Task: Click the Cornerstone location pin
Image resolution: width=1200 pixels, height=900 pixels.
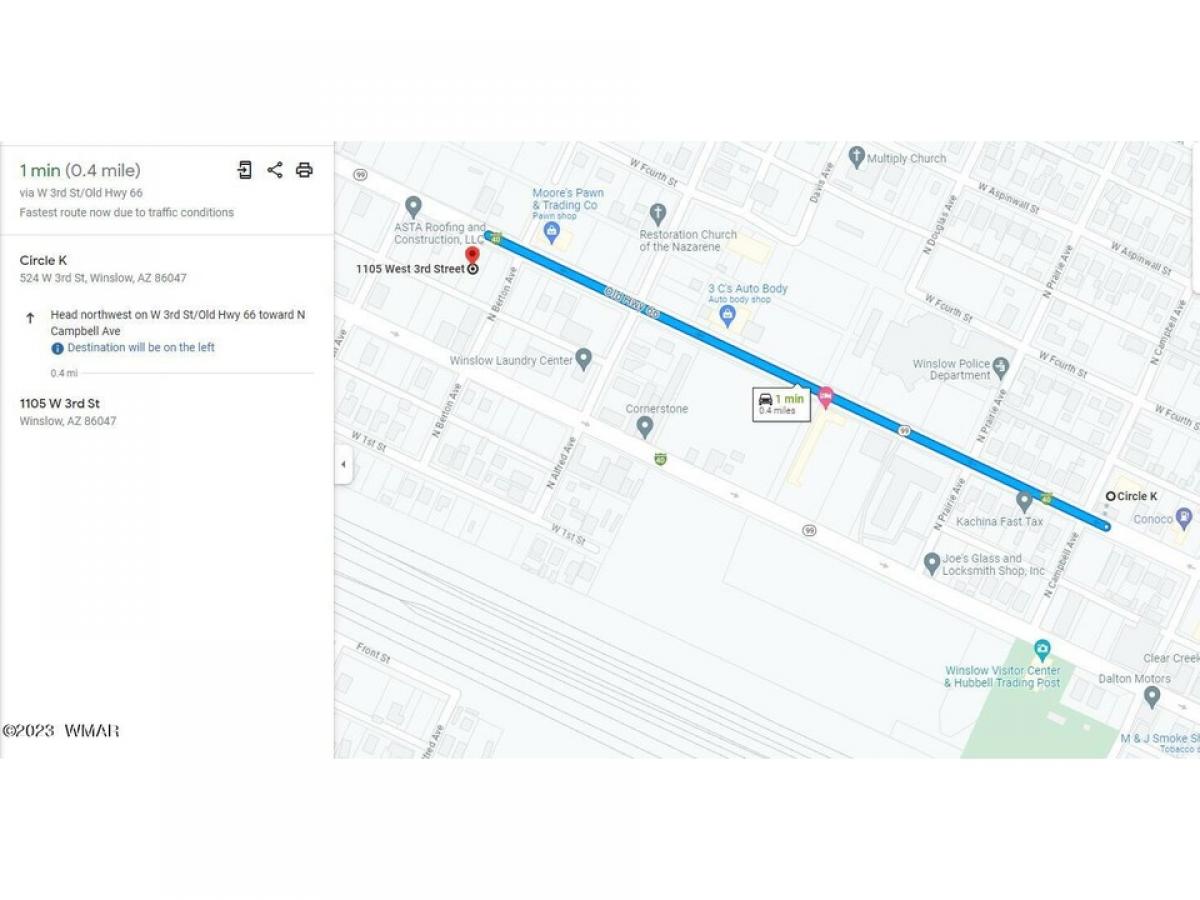Action: pyautogui.click(x=645, y=427)
